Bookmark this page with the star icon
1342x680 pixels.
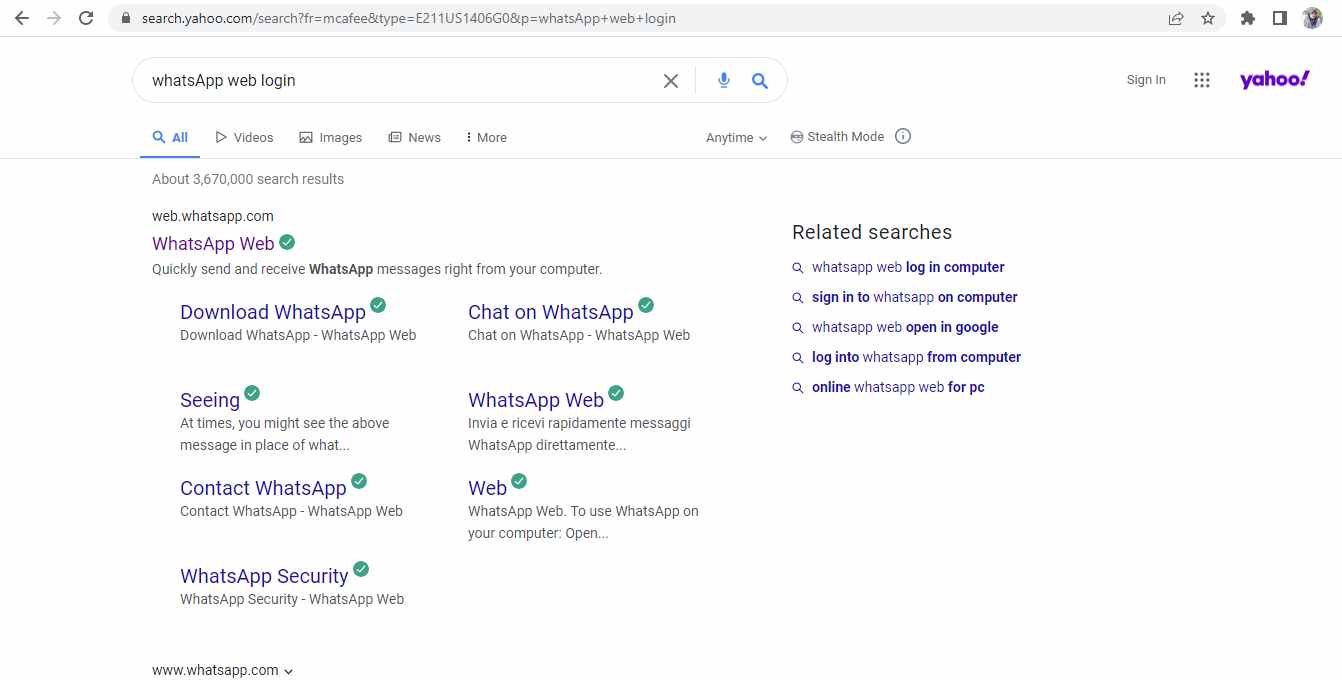pos(1208,18)
